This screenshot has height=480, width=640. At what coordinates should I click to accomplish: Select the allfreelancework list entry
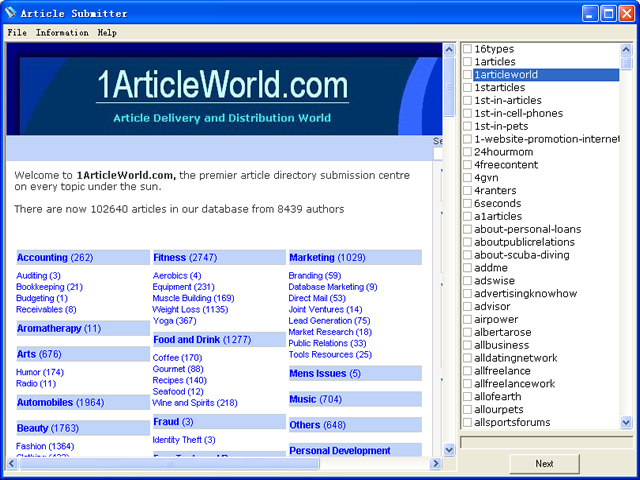click(x=514, y=384)
